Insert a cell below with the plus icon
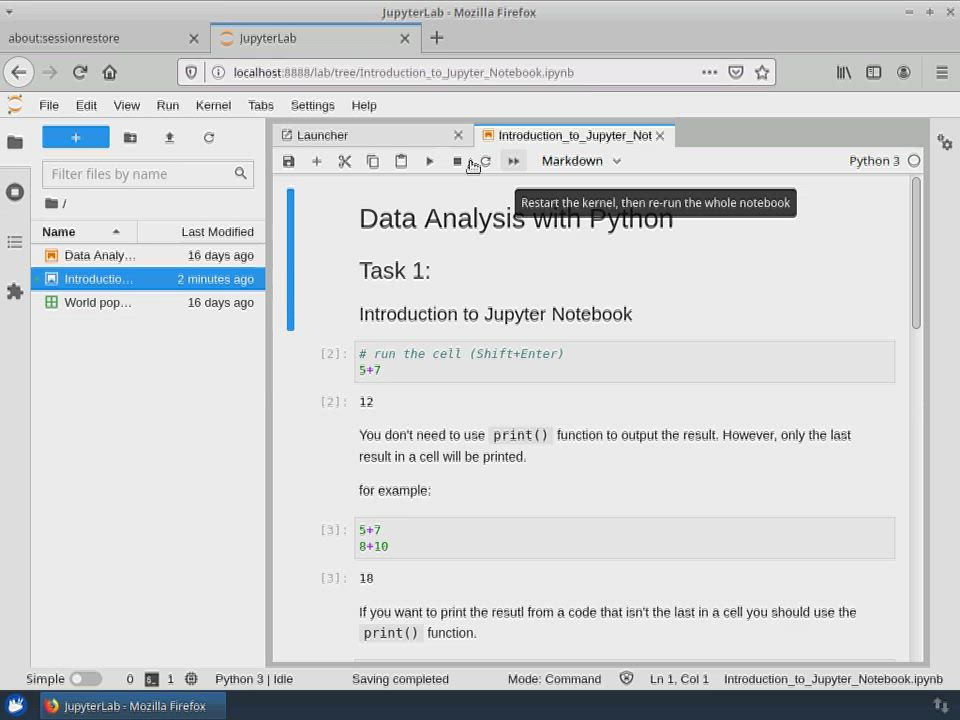This screenshot has width=960, height=720. pos(317,161)
